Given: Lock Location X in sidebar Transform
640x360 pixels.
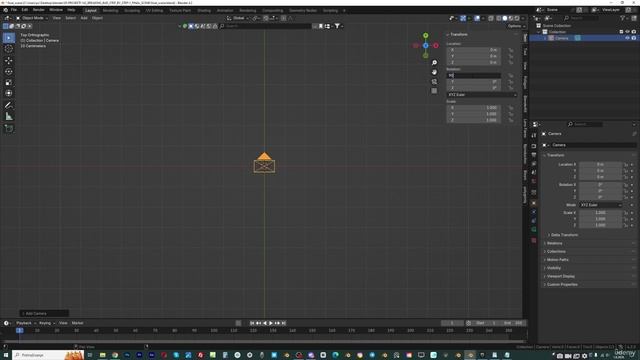Looking at the screenshot, I should [511, 50].
